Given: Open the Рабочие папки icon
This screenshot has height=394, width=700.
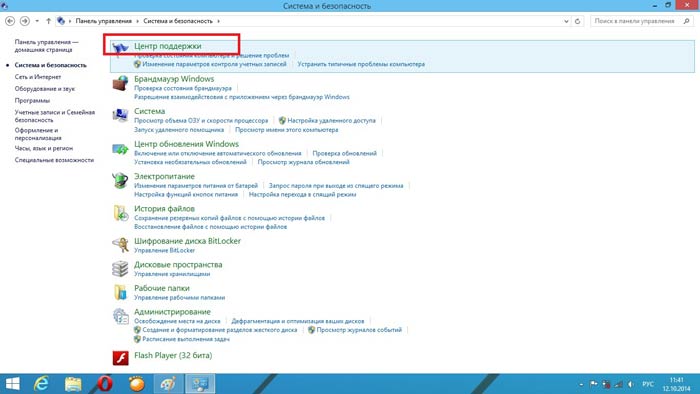Looking at the screenshot, I should point(120,292).
